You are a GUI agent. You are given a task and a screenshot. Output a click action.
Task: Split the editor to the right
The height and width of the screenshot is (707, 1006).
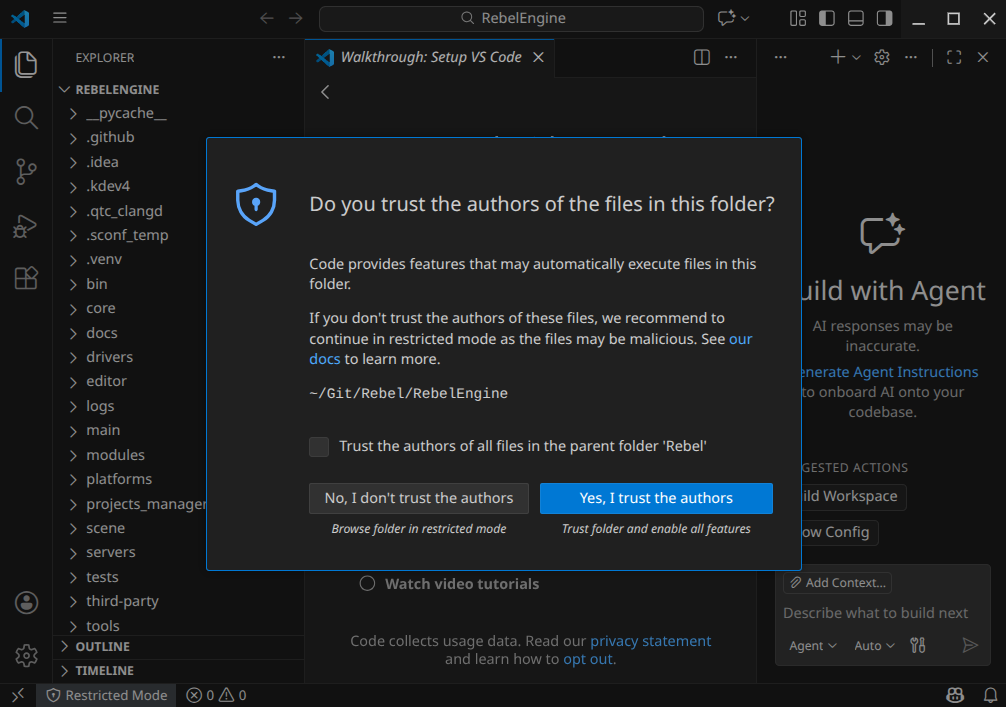(x=702, y=57)
